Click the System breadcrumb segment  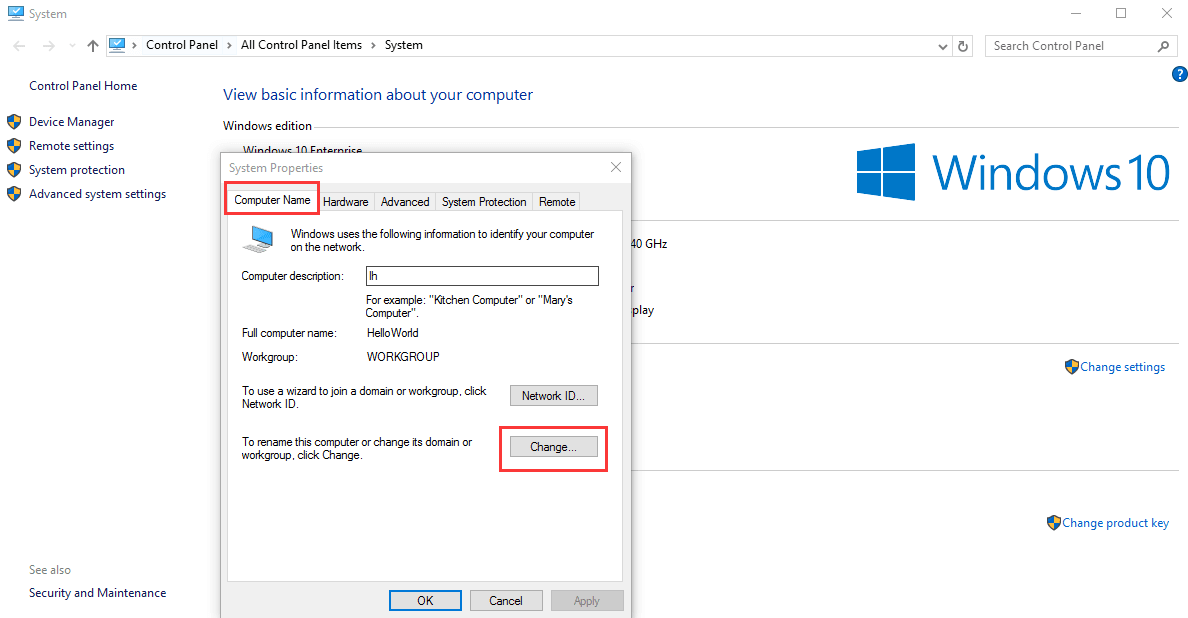click(404, 45)
